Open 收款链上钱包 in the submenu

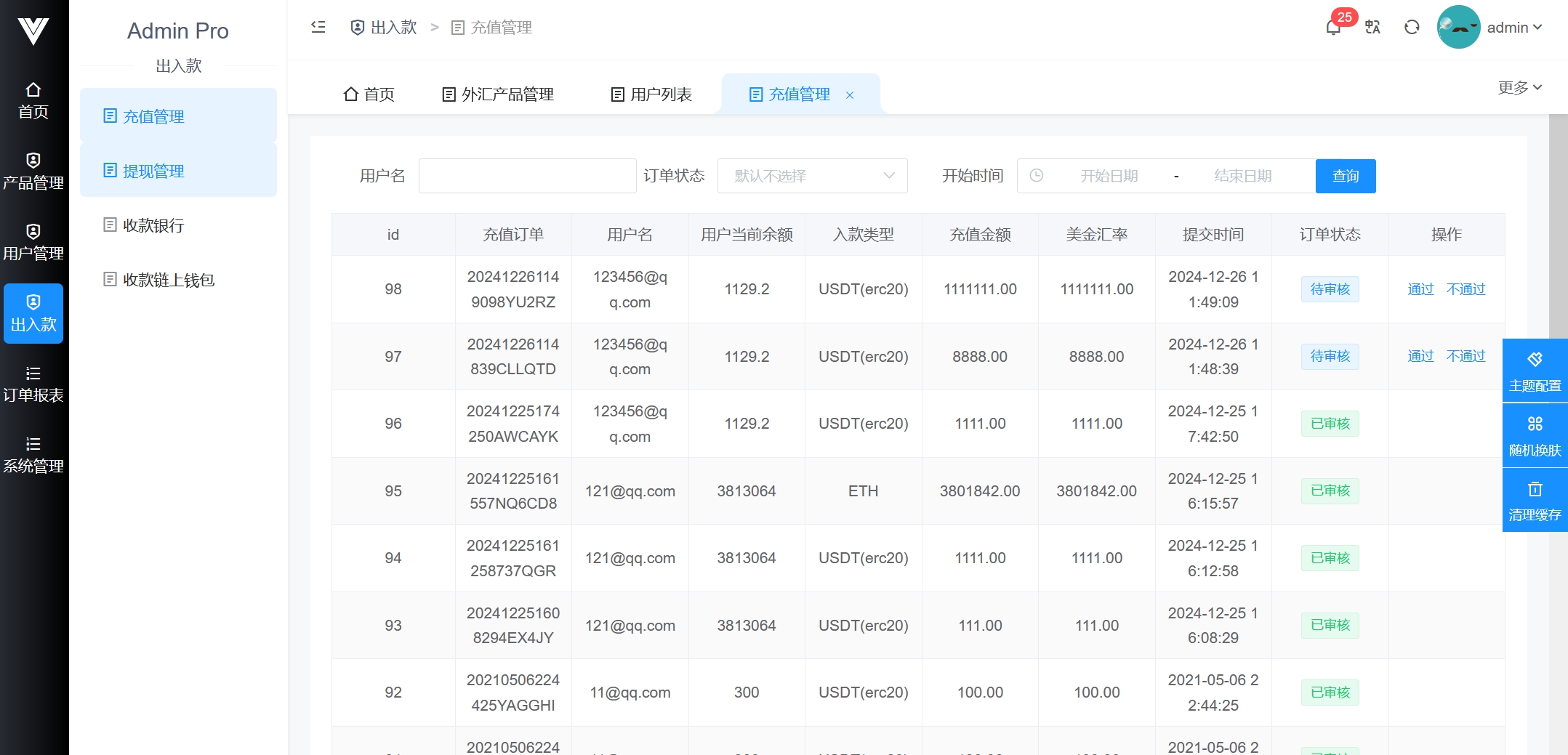point(178,280)
